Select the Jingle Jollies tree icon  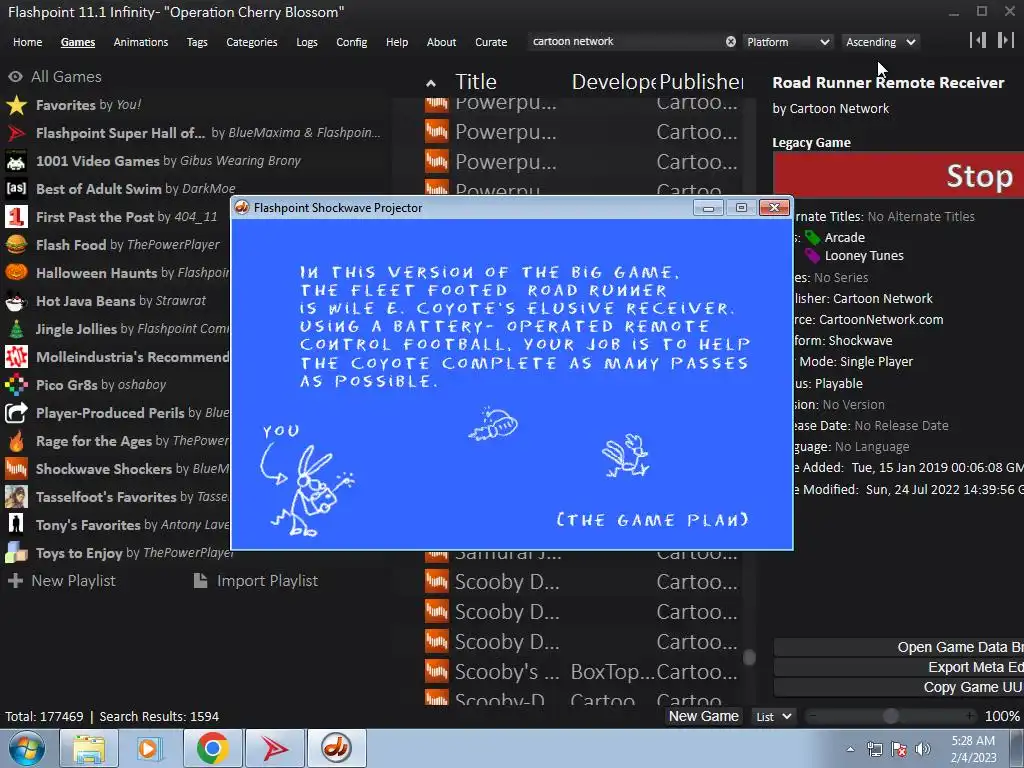pyautogui.click(x=16, y=328)
